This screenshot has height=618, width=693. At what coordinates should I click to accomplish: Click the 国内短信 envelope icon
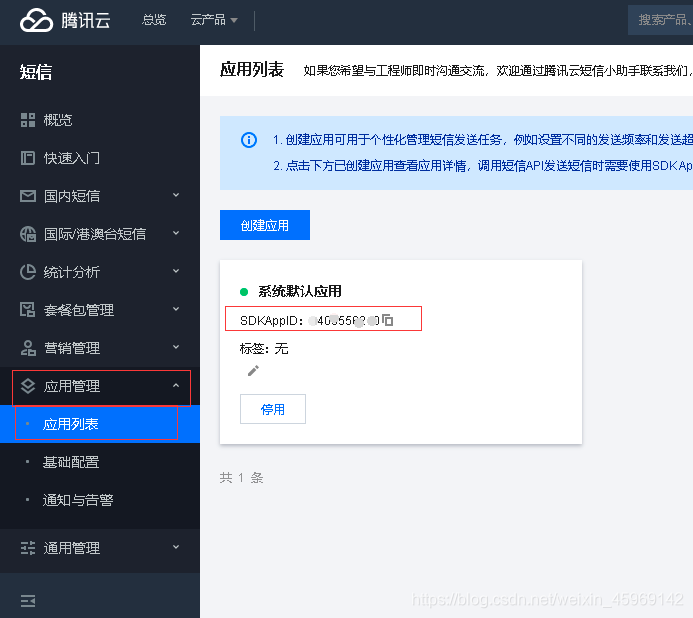click(x=28, y=196)
